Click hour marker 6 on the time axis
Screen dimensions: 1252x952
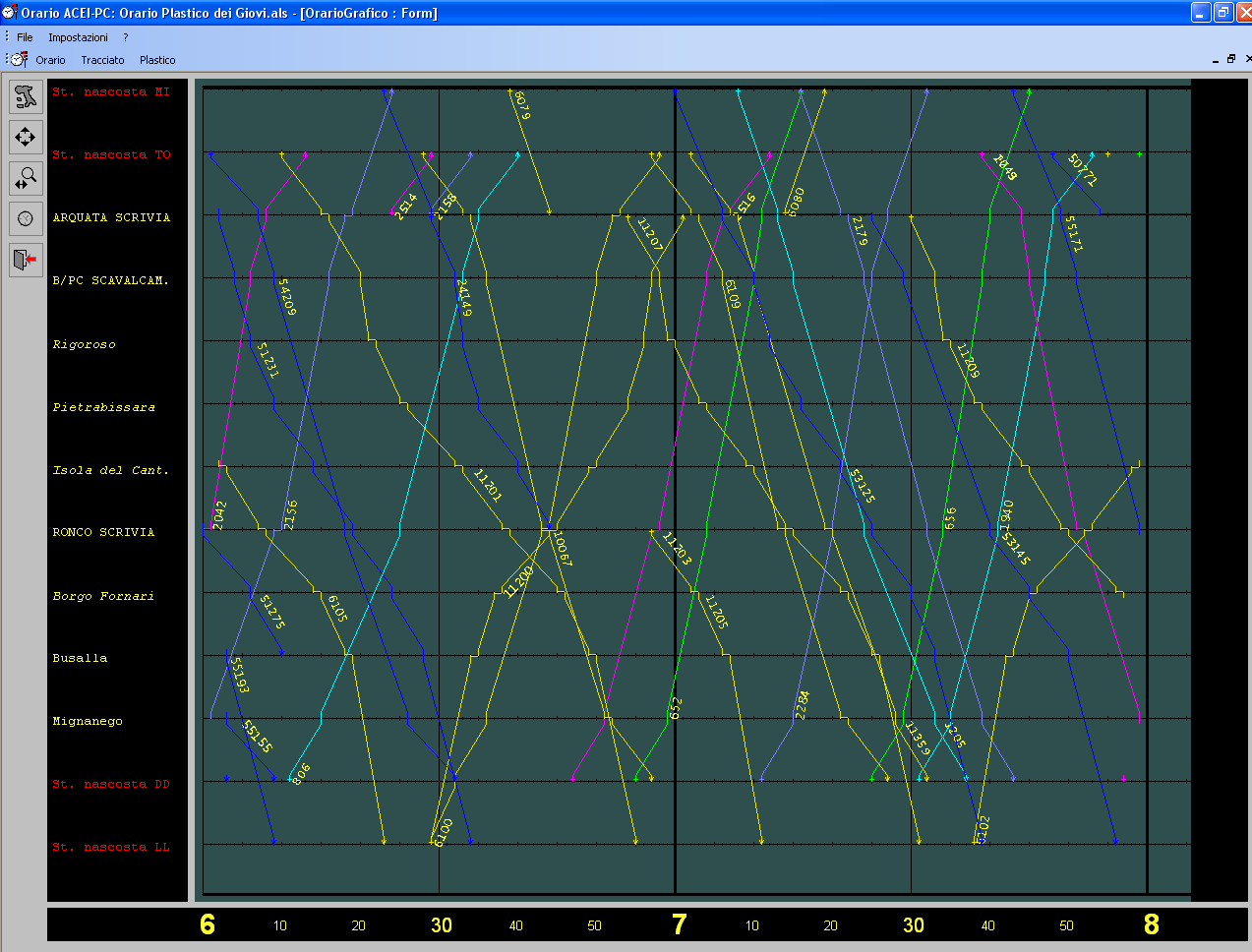pyautogui.click(x=207, y=924)
